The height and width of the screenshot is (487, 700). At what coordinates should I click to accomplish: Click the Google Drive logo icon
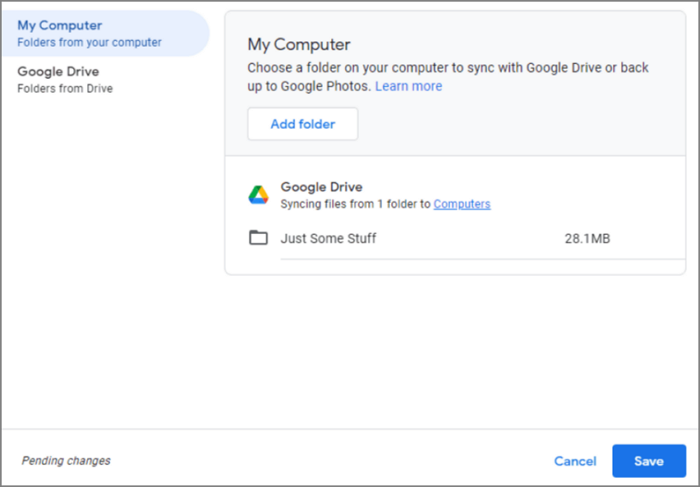(x=258, y=195)
